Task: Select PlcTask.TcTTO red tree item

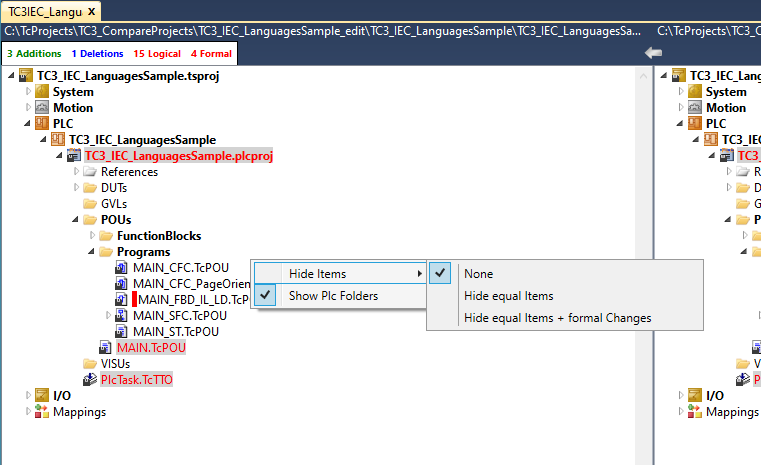Action: click(x=136, y=380)
